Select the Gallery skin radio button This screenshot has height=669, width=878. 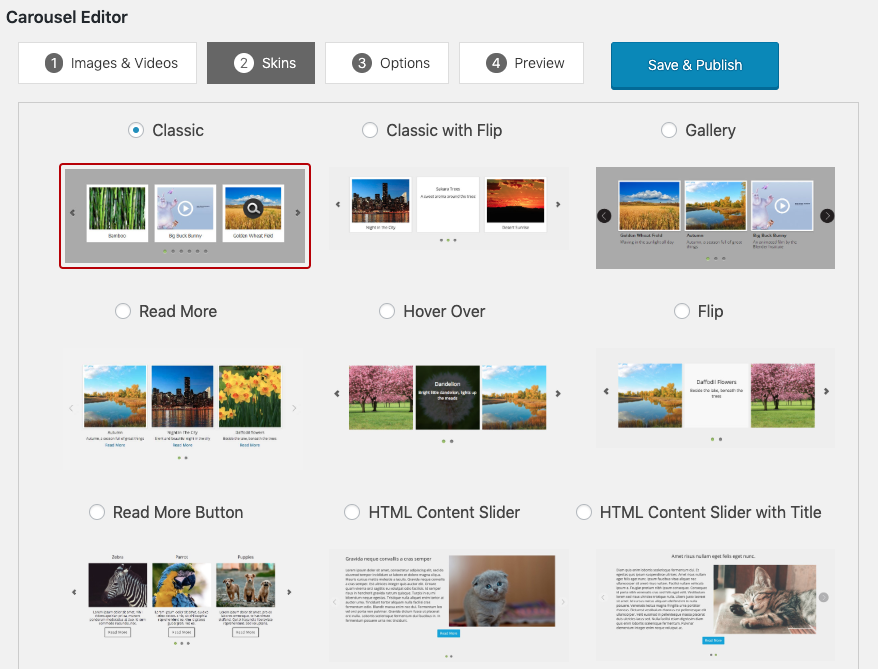(669, 130)
